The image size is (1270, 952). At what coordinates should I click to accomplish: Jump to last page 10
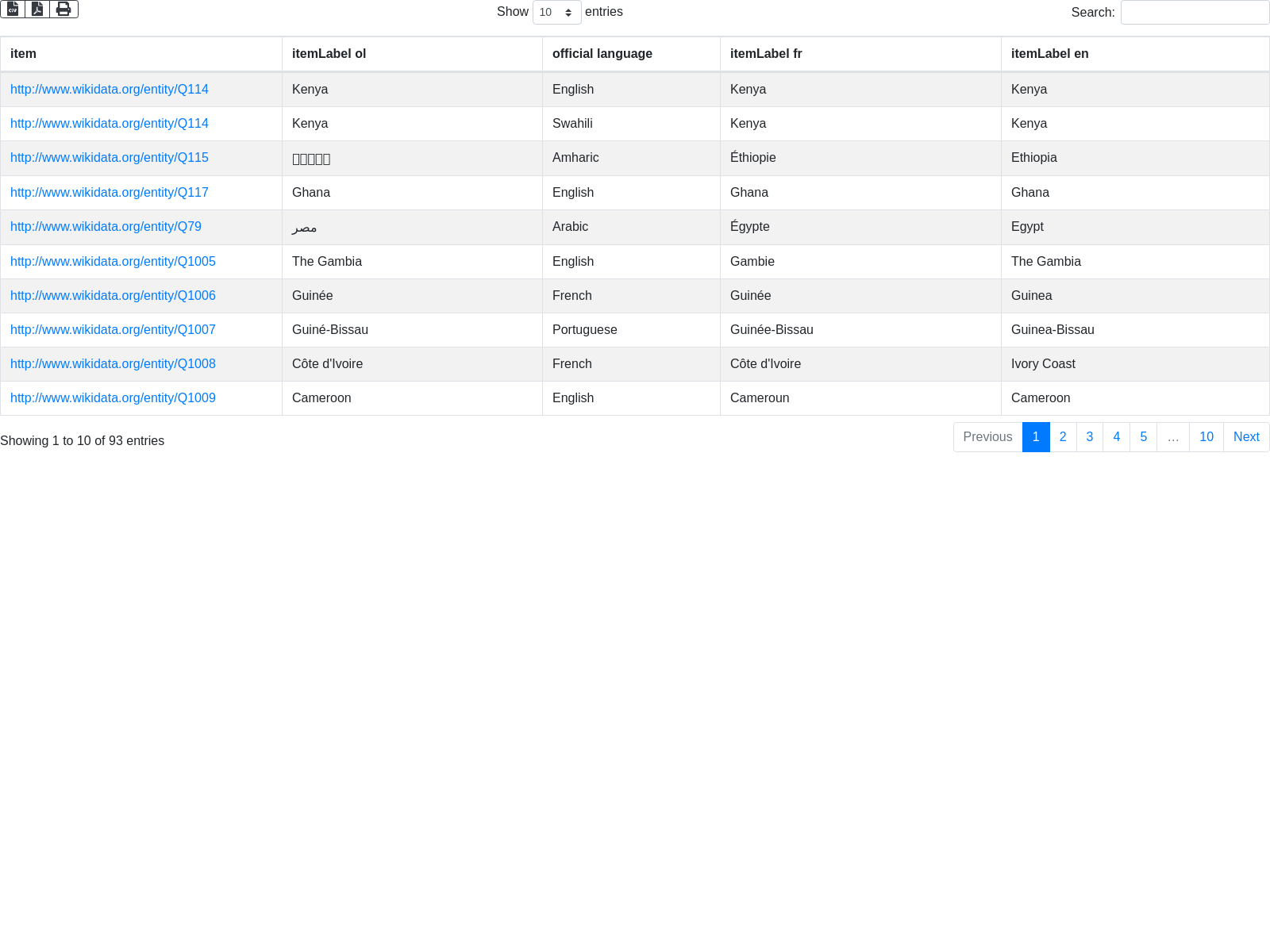[1206, 437]
